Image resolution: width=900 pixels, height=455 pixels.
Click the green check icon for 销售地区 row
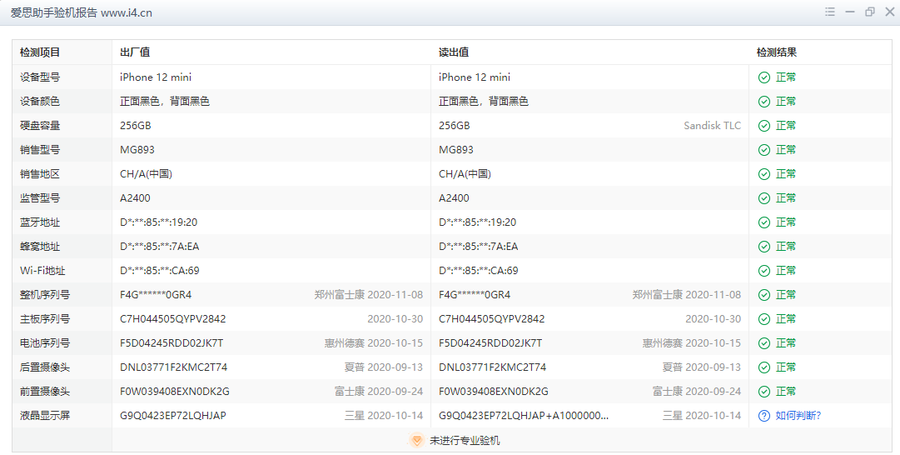[764, 174]
